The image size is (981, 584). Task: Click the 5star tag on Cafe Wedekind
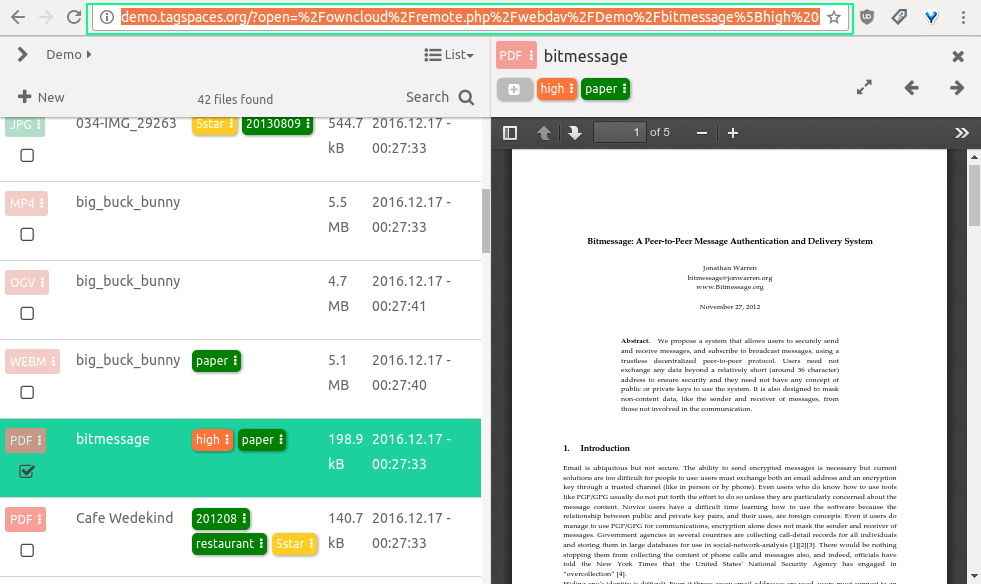tap(295, 543)
